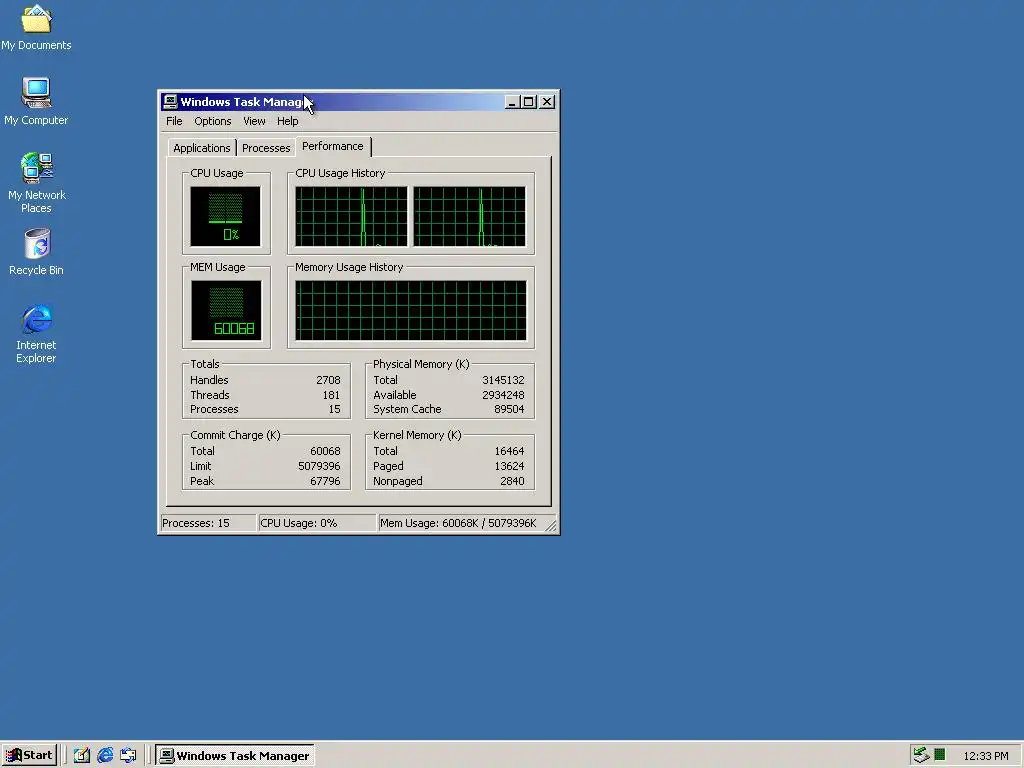1024x768 pixels.
Task: Open the Help menu
Action: (287, 121)
